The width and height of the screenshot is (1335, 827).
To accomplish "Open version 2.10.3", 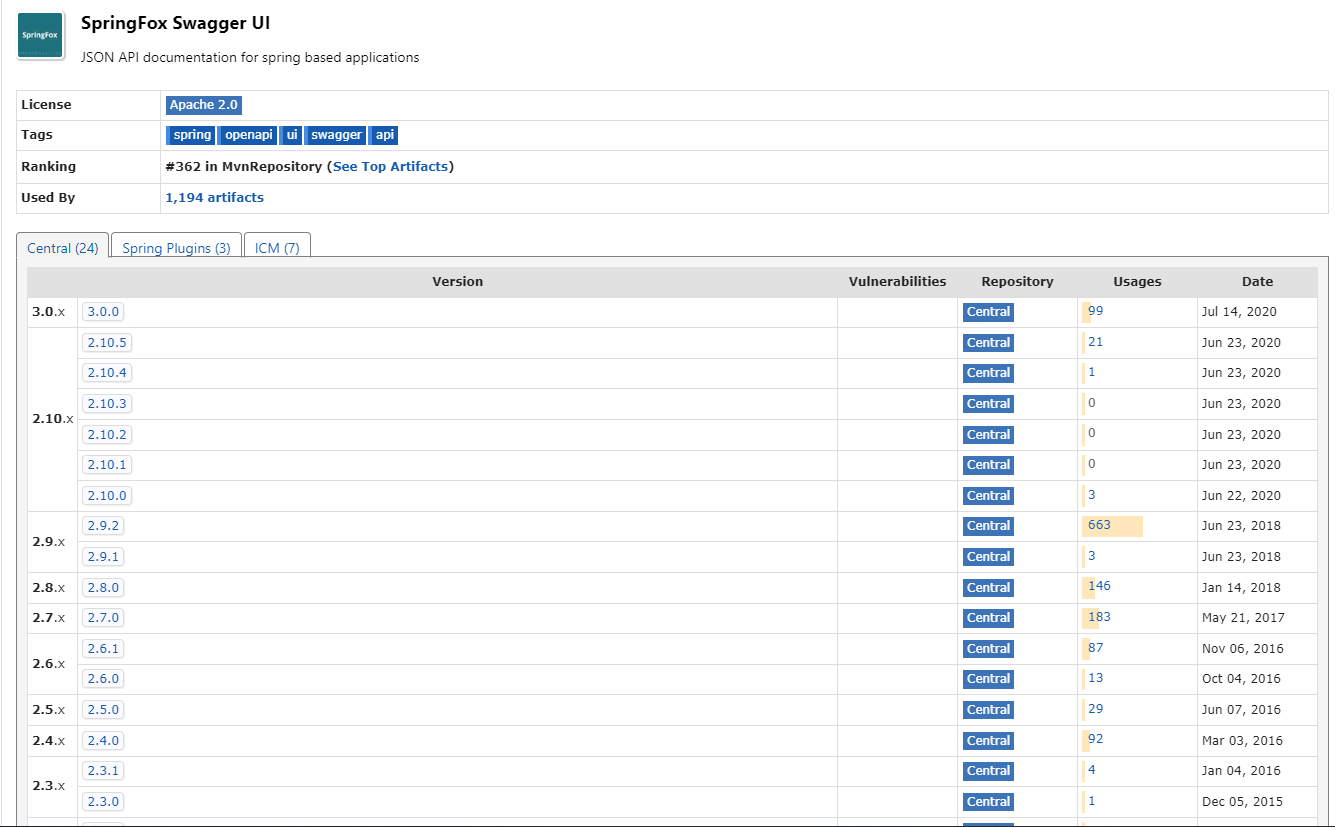I will [107, 404].
